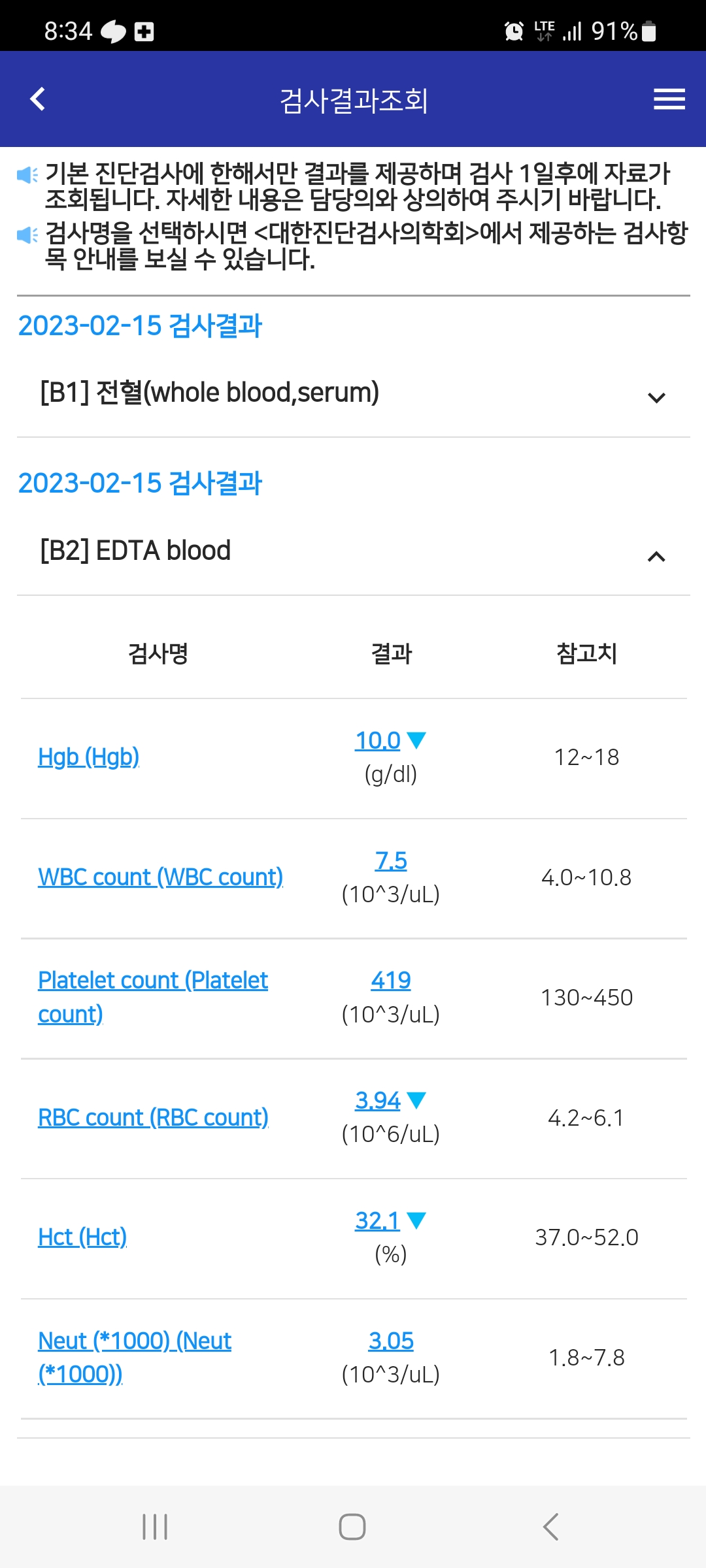
Task: Open Neut (*1000) test description link
Action: point(135,1357)
